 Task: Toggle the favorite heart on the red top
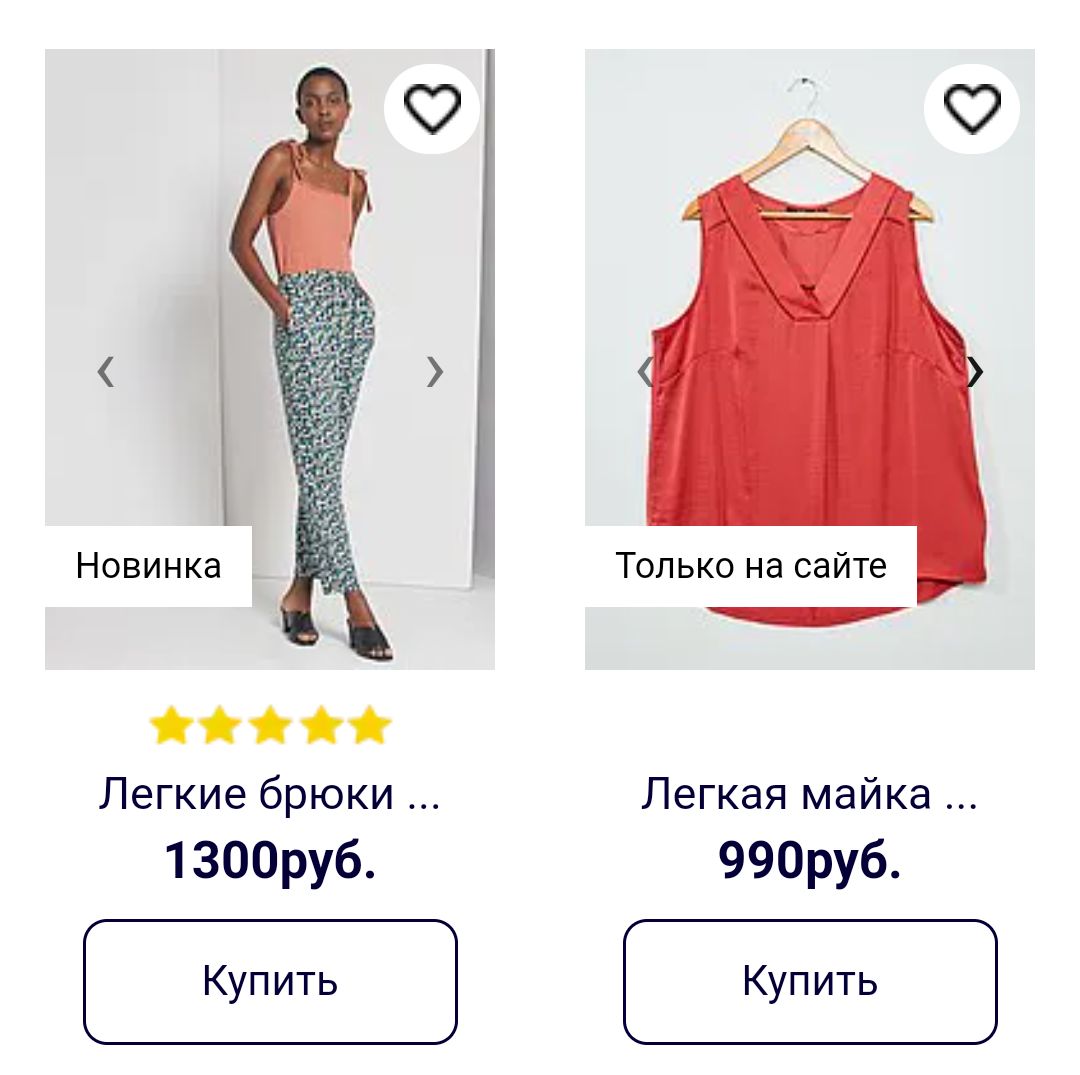pos(971,108)
